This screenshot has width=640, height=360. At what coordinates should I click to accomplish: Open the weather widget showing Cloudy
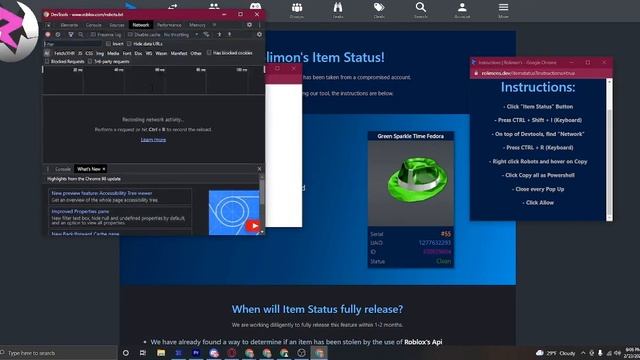point(556,353)
